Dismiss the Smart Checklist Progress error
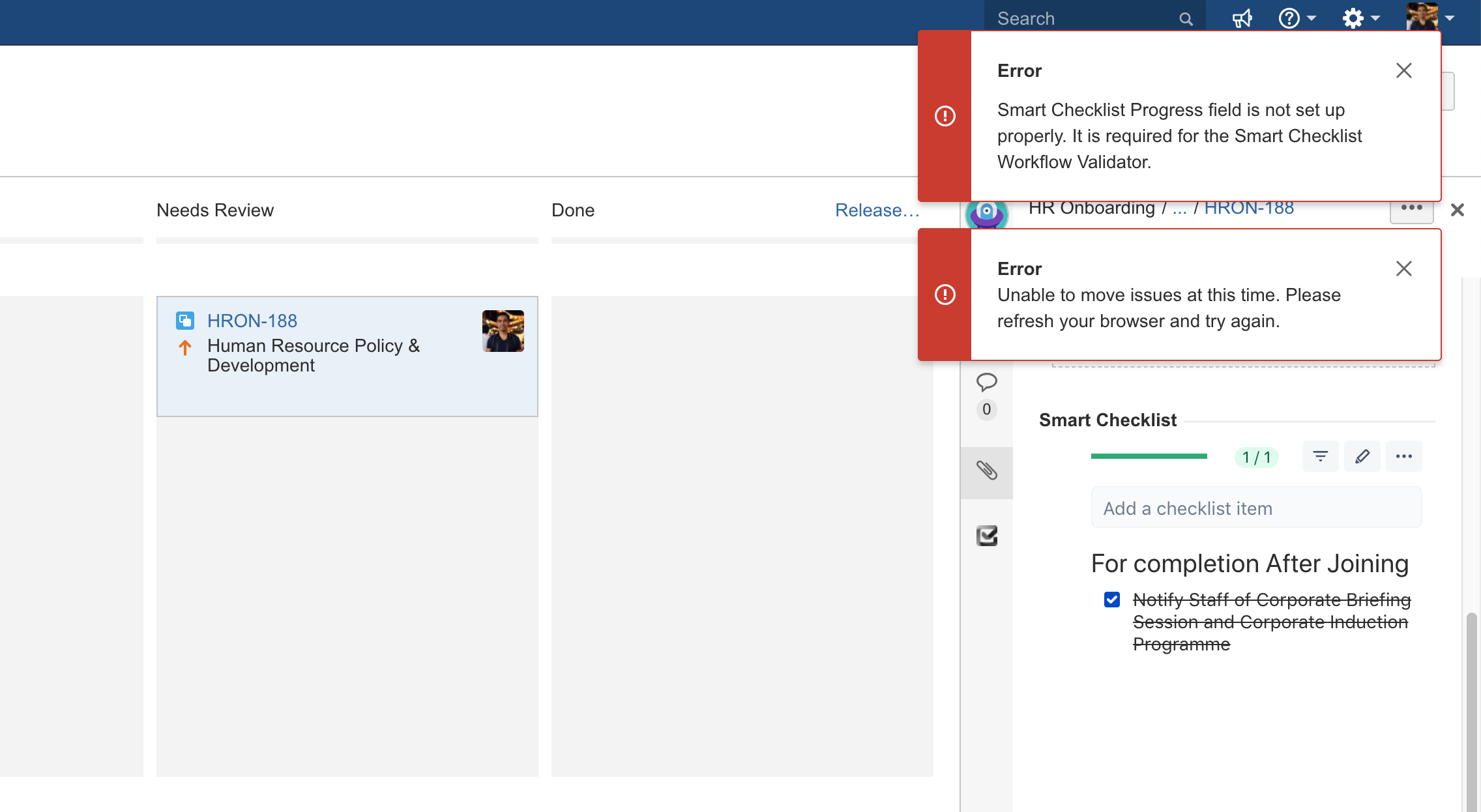The height and width of the screenshot is (812, 1481). point(1404,70)
